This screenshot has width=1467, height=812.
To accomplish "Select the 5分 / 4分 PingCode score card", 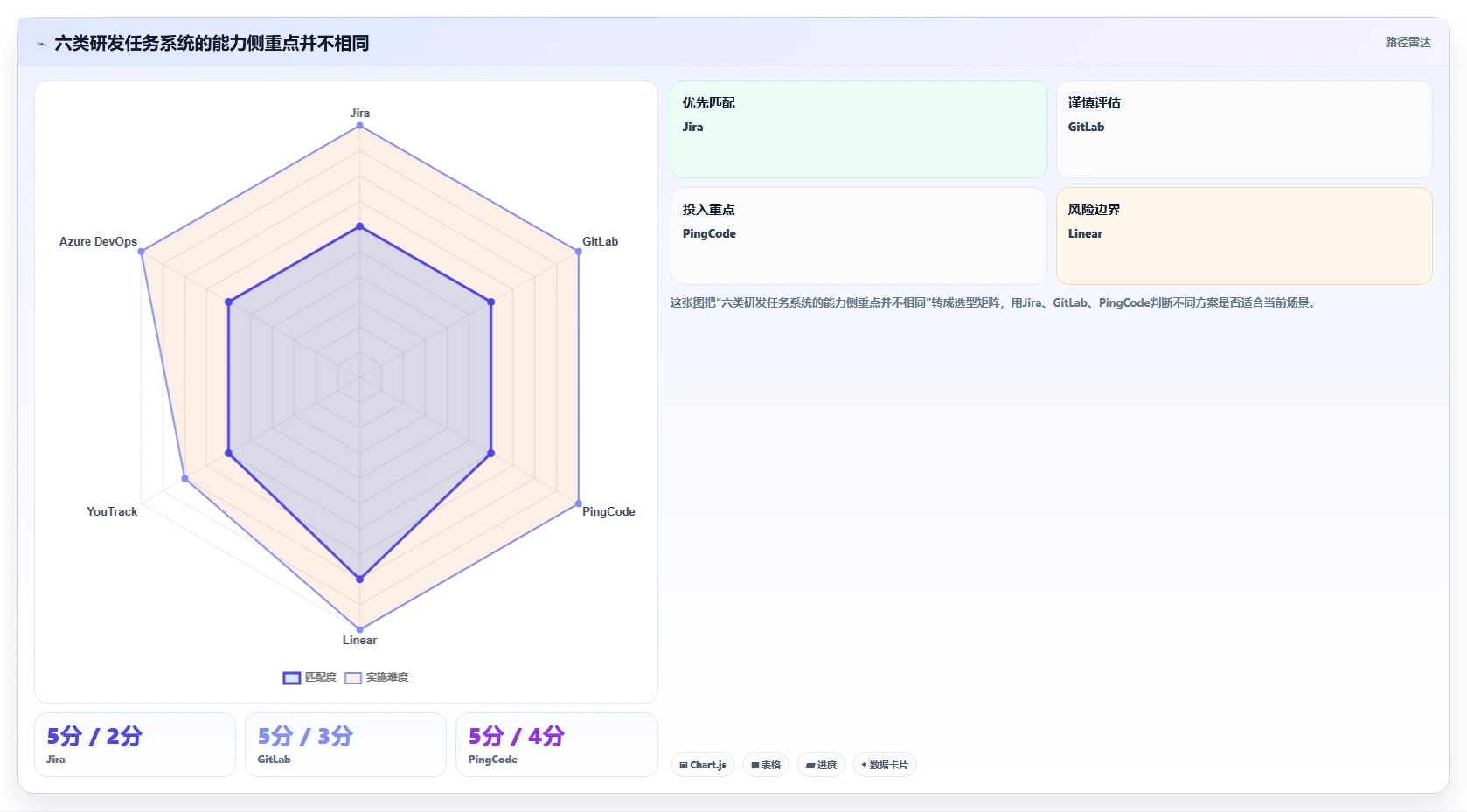I will pyautogui.click(x=556, y=745).
